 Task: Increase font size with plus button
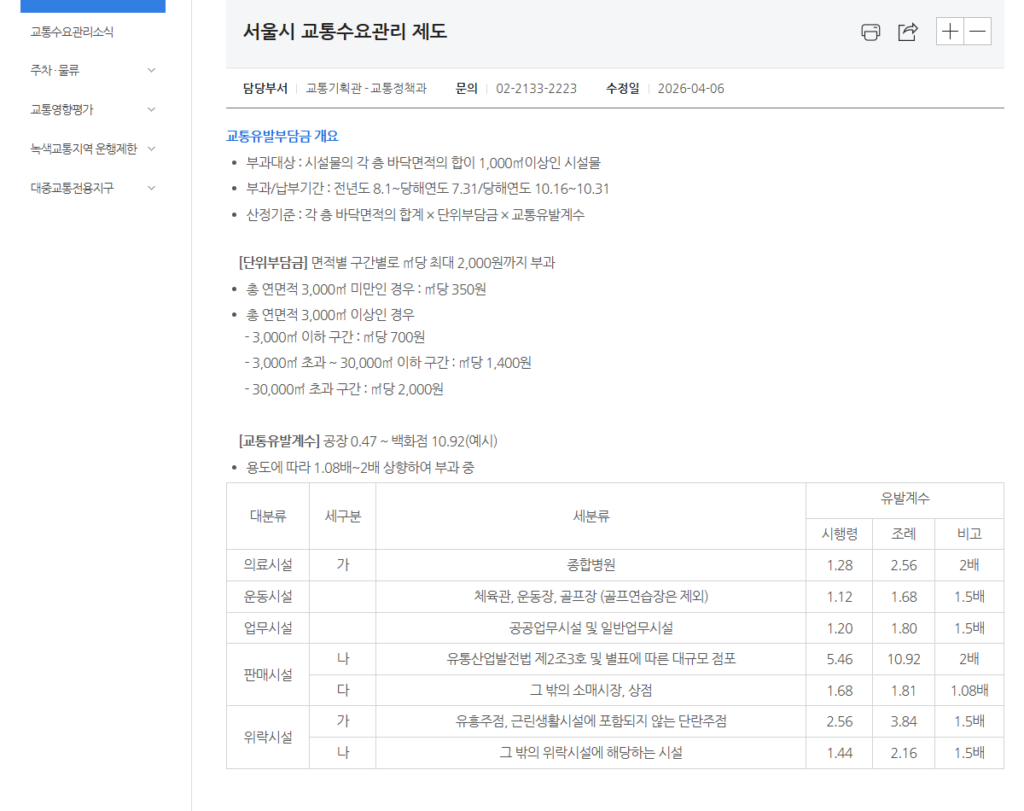coord(950,31)
